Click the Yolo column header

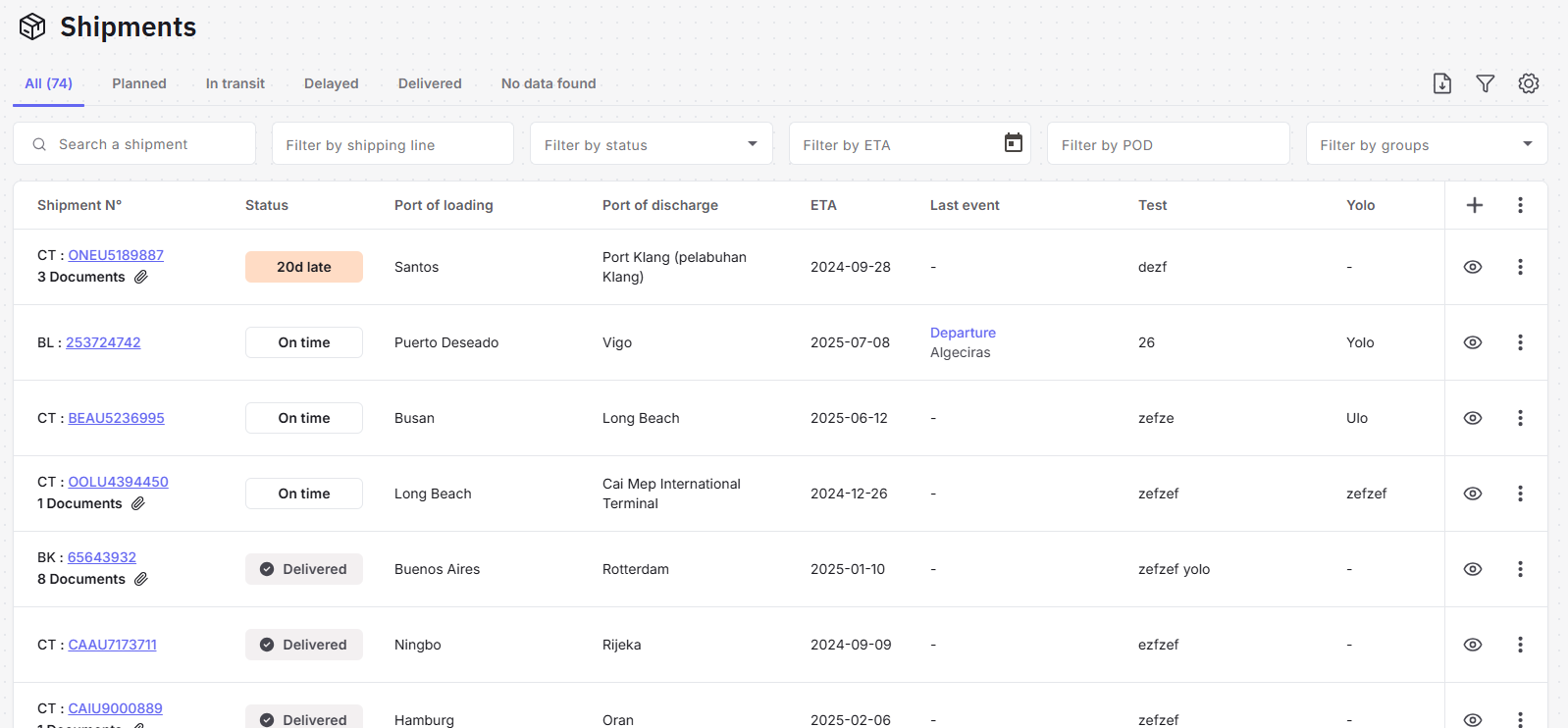(x=1360, y=205)
